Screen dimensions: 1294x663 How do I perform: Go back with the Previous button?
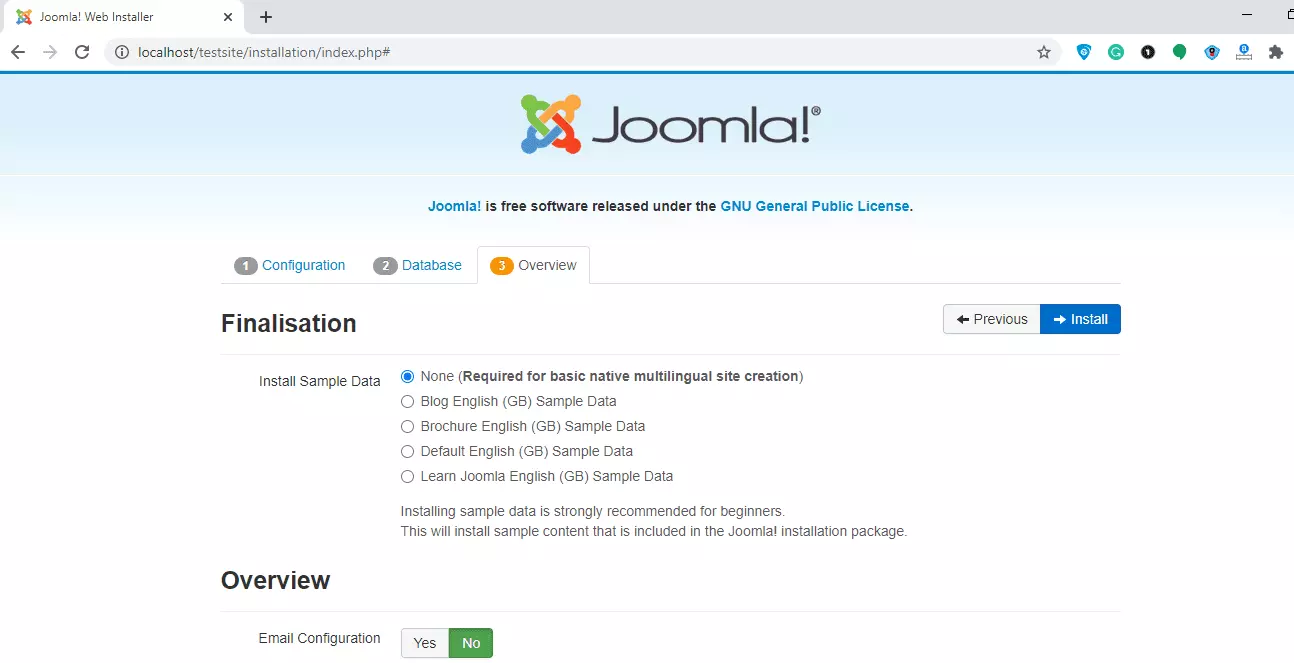pos(992,319)
